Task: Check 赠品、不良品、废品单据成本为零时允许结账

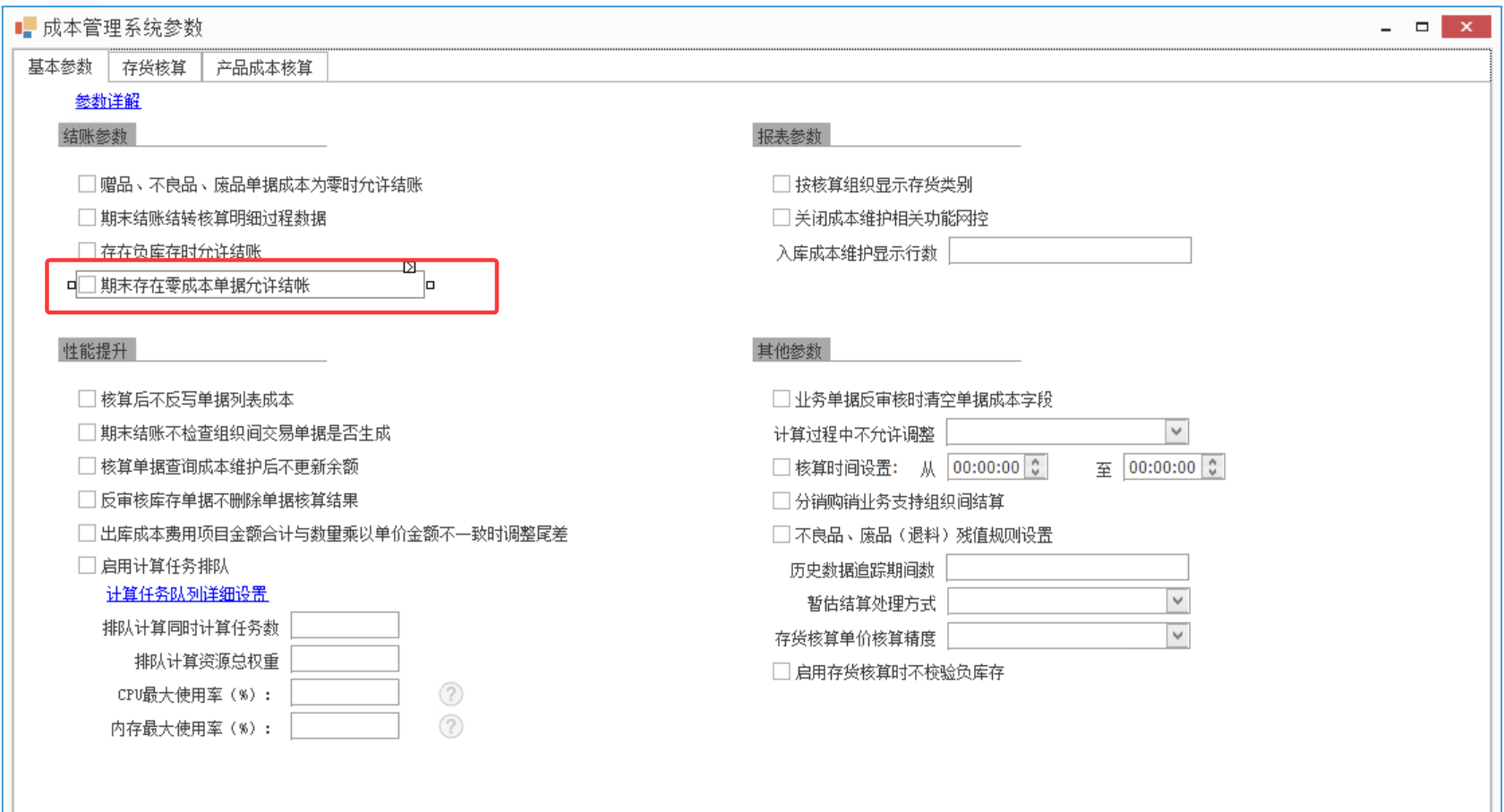Action: click(x=88, y=184)
